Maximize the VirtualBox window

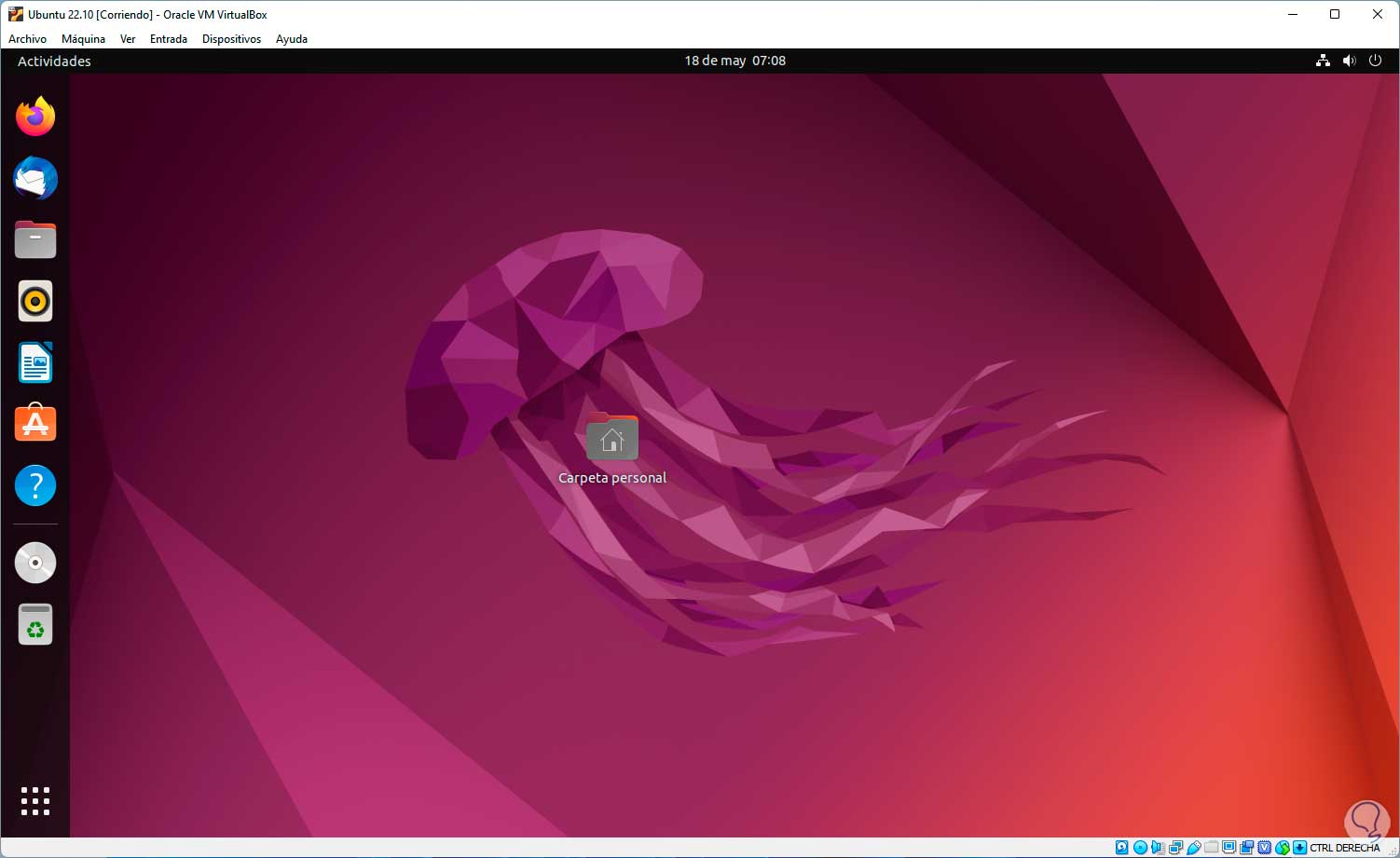click(1335, 14)
